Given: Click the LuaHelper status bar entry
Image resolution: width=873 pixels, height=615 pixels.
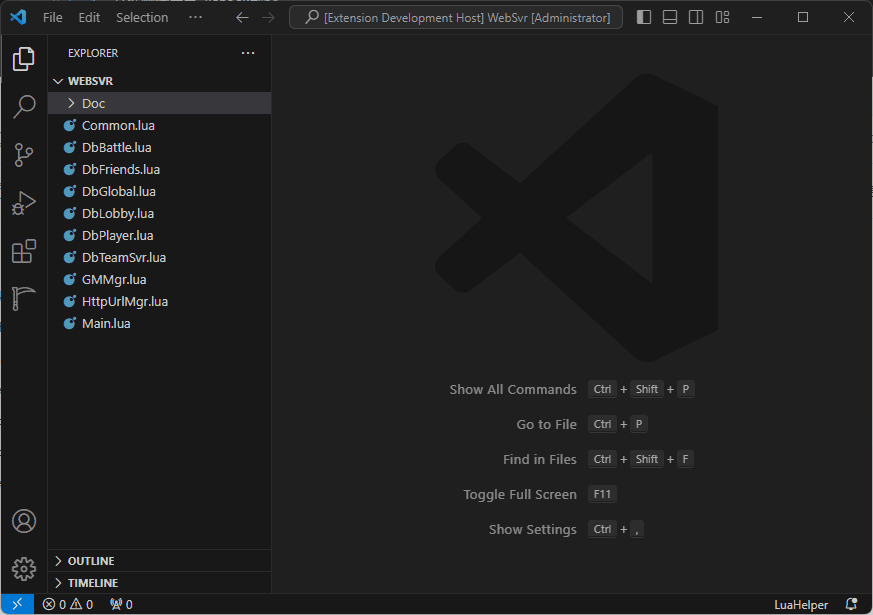Looking at the screenshot, I should [x=801, y=605].
